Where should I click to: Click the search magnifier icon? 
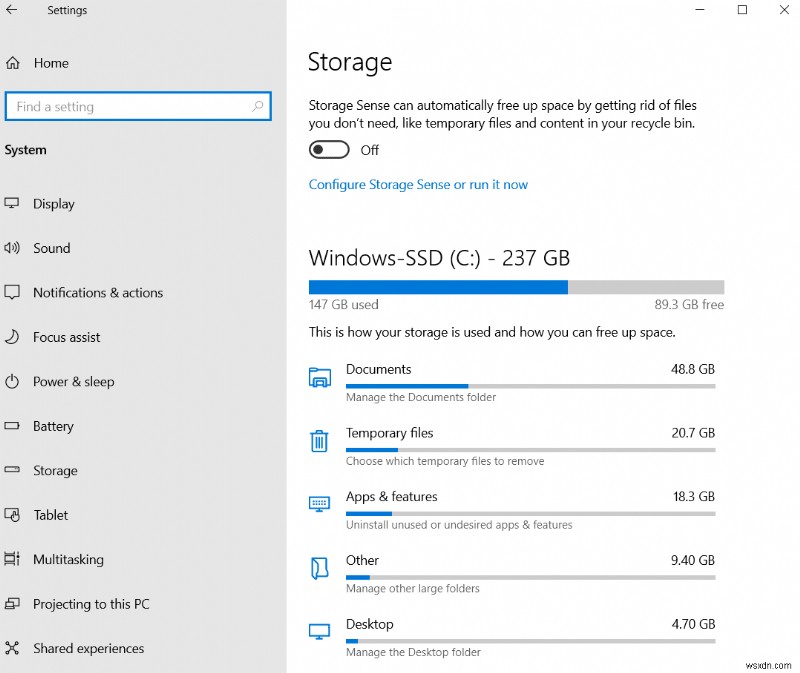pos(258,106)
